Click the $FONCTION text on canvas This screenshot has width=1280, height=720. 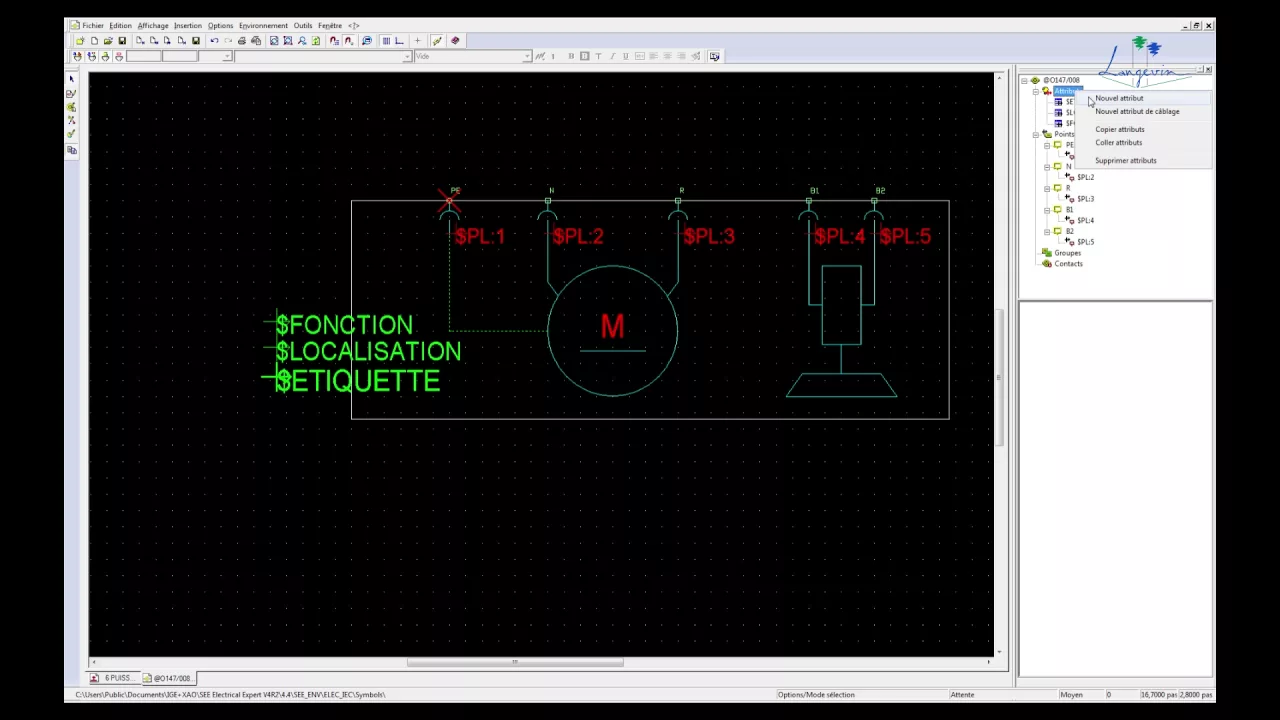point(344,325)
